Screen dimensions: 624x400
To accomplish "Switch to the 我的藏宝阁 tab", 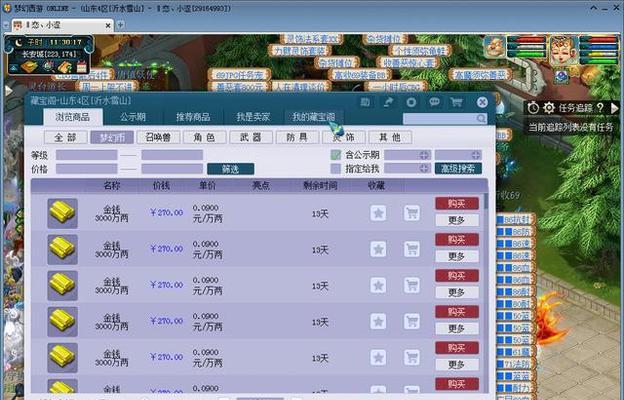I will click(314, 117).
